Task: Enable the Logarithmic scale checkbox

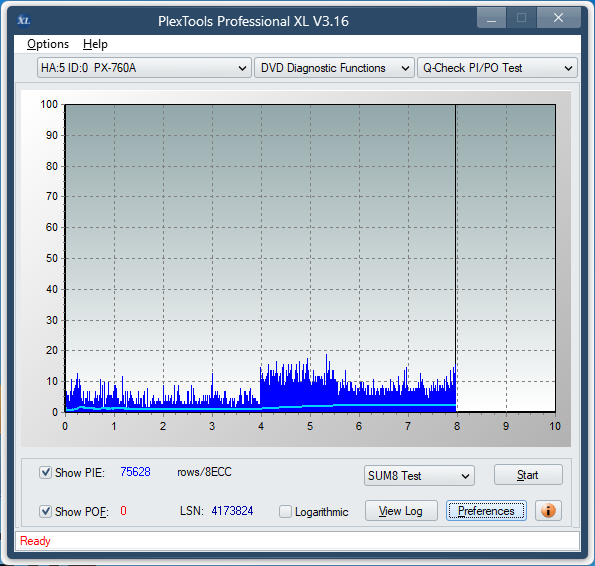Action: tap(285, 511)
